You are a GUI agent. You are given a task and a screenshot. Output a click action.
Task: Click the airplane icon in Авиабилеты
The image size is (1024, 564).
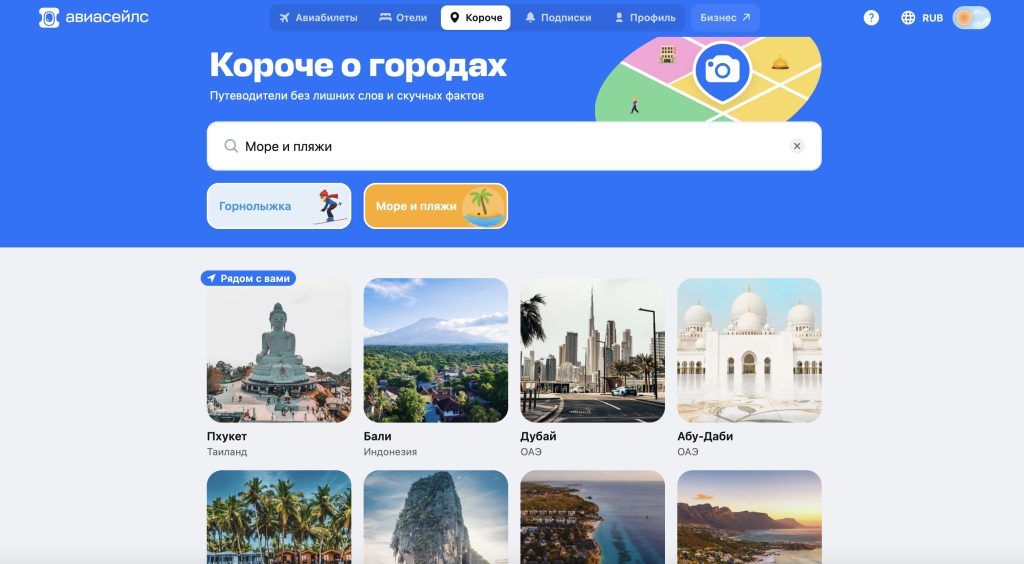click(284, 18)
